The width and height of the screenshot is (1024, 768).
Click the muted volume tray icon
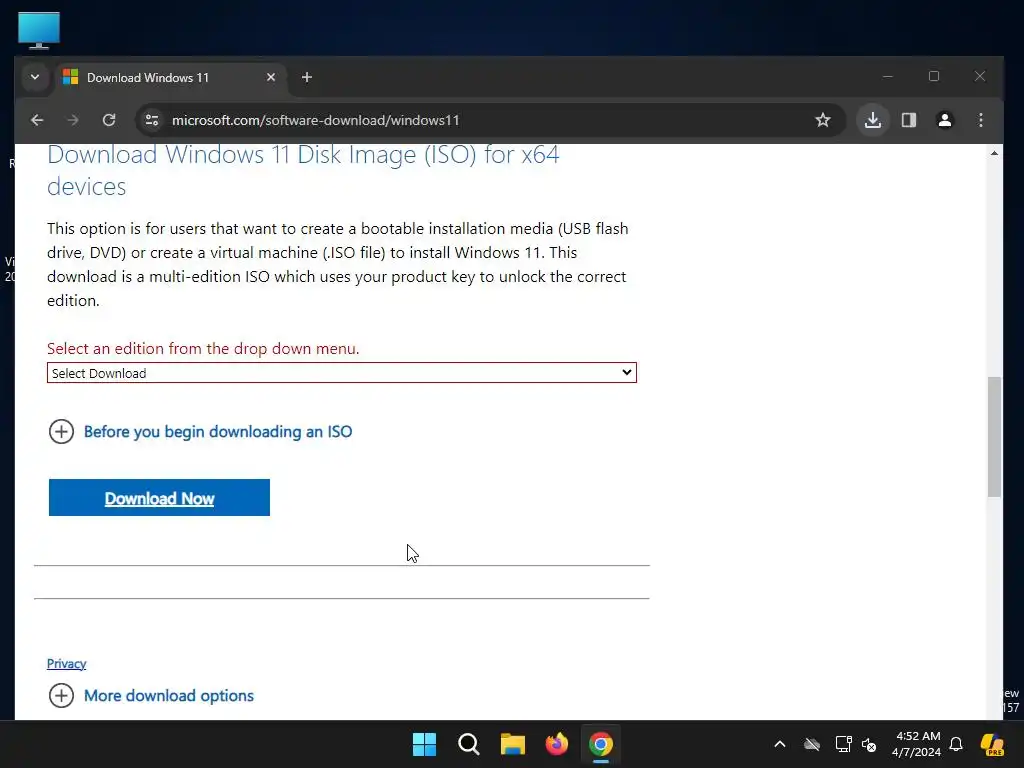[869, 744]
